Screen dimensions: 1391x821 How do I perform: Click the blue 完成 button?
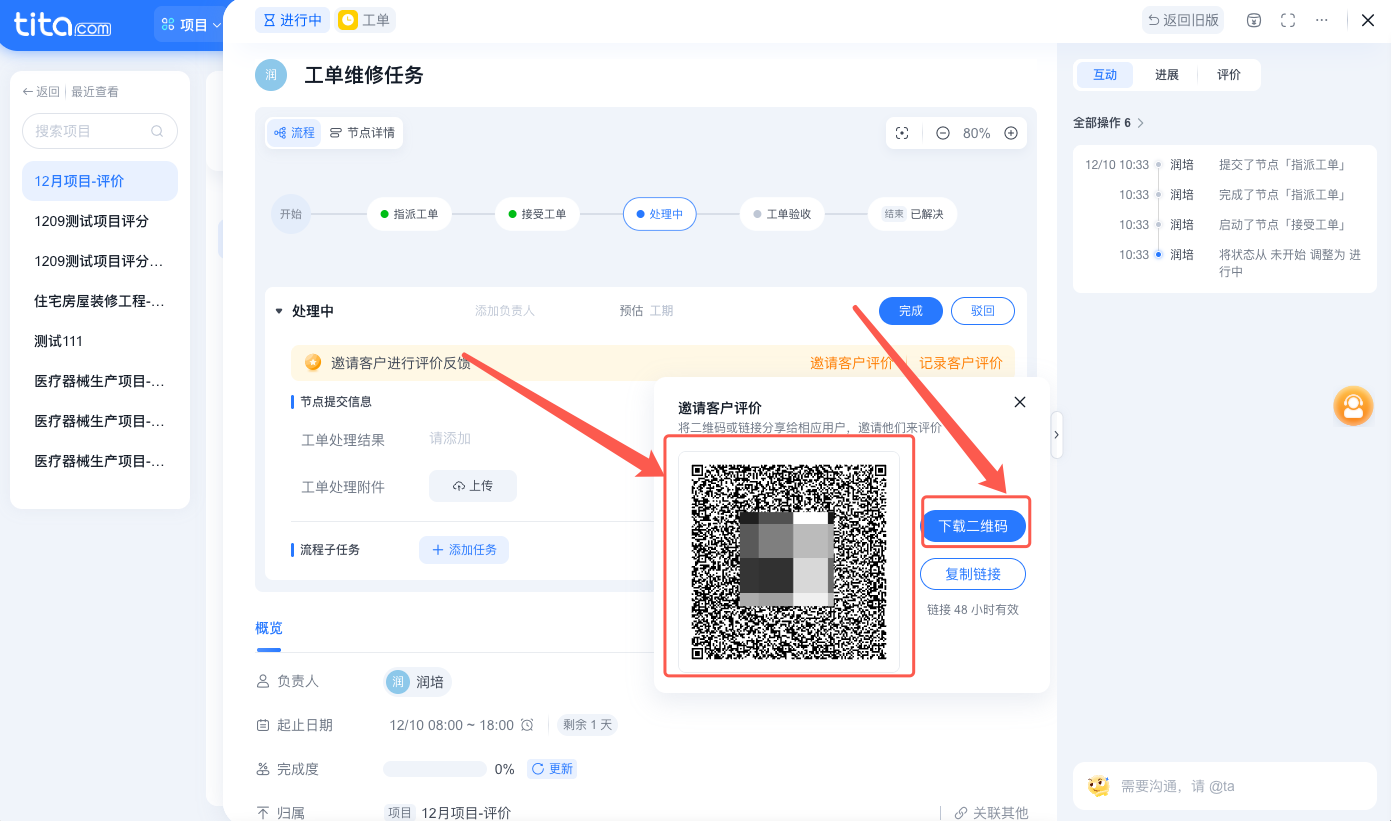click(911, 311)
